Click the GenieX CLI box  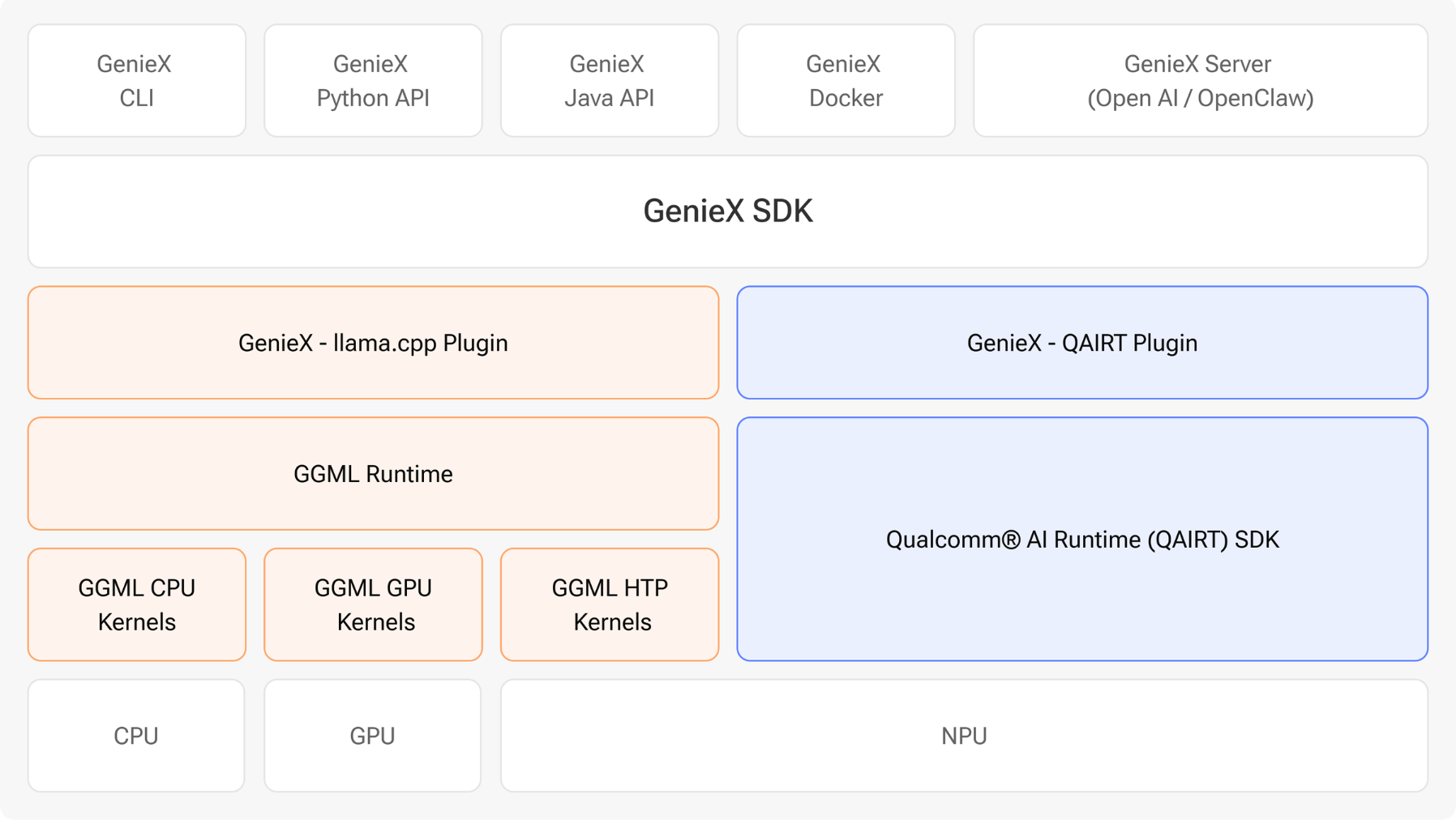pos(137,80)
